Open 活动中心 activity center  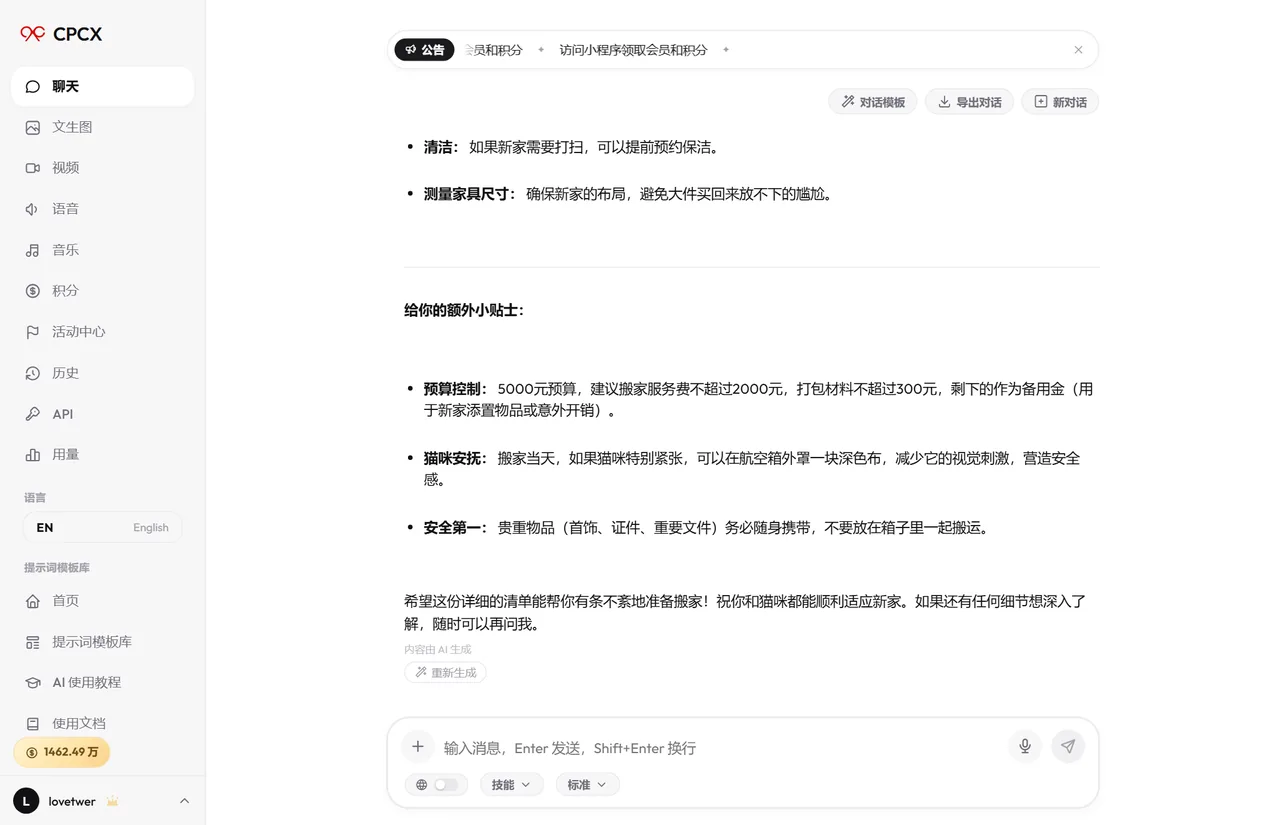coord(102,332)
